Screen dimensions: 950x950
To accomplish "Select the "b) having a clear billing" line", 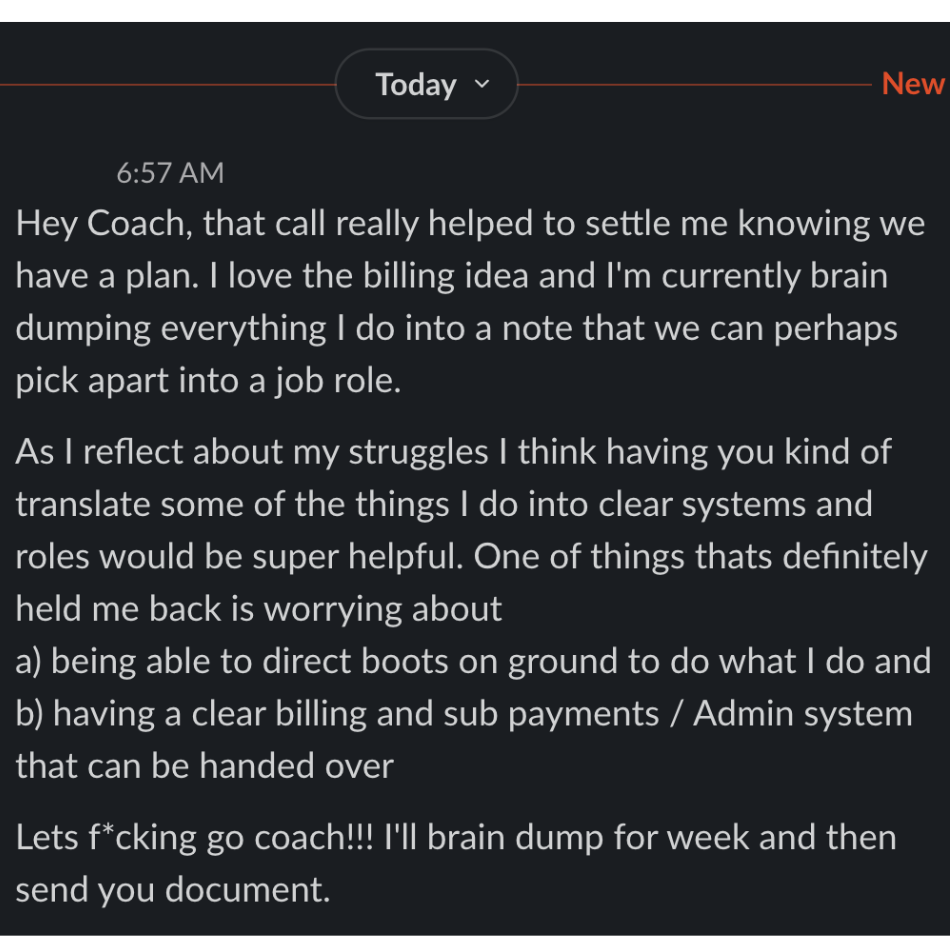I will click(x=464, y=714).
